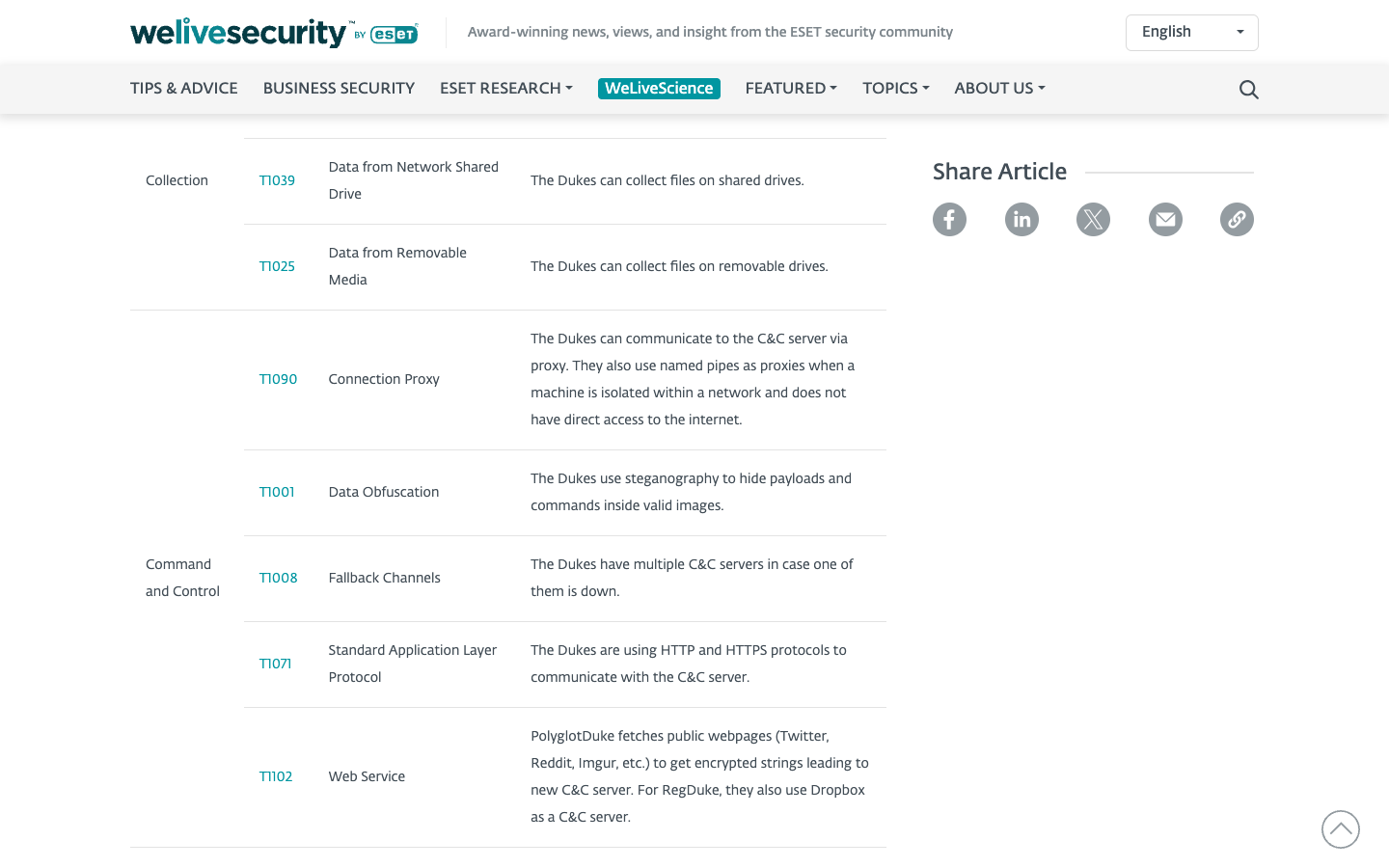Image resolution: width=1389 pixels, height=868 pixels.
Task: Open technique link T1090 Connection Proxy
Action: tap(278, 379)
